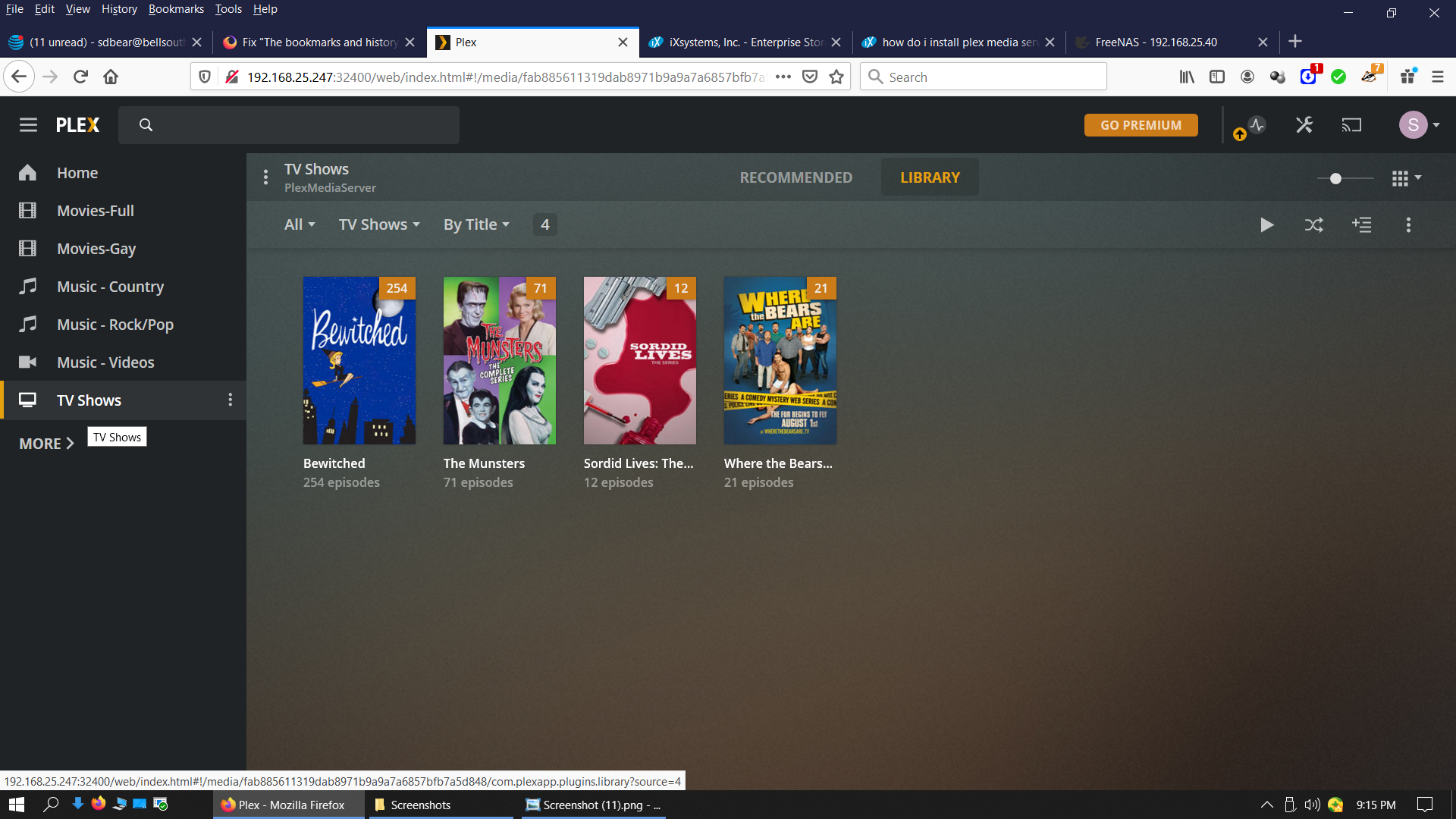Open Firefox History menu
Screen dimensions: 1456x819
tap(119, 9)
